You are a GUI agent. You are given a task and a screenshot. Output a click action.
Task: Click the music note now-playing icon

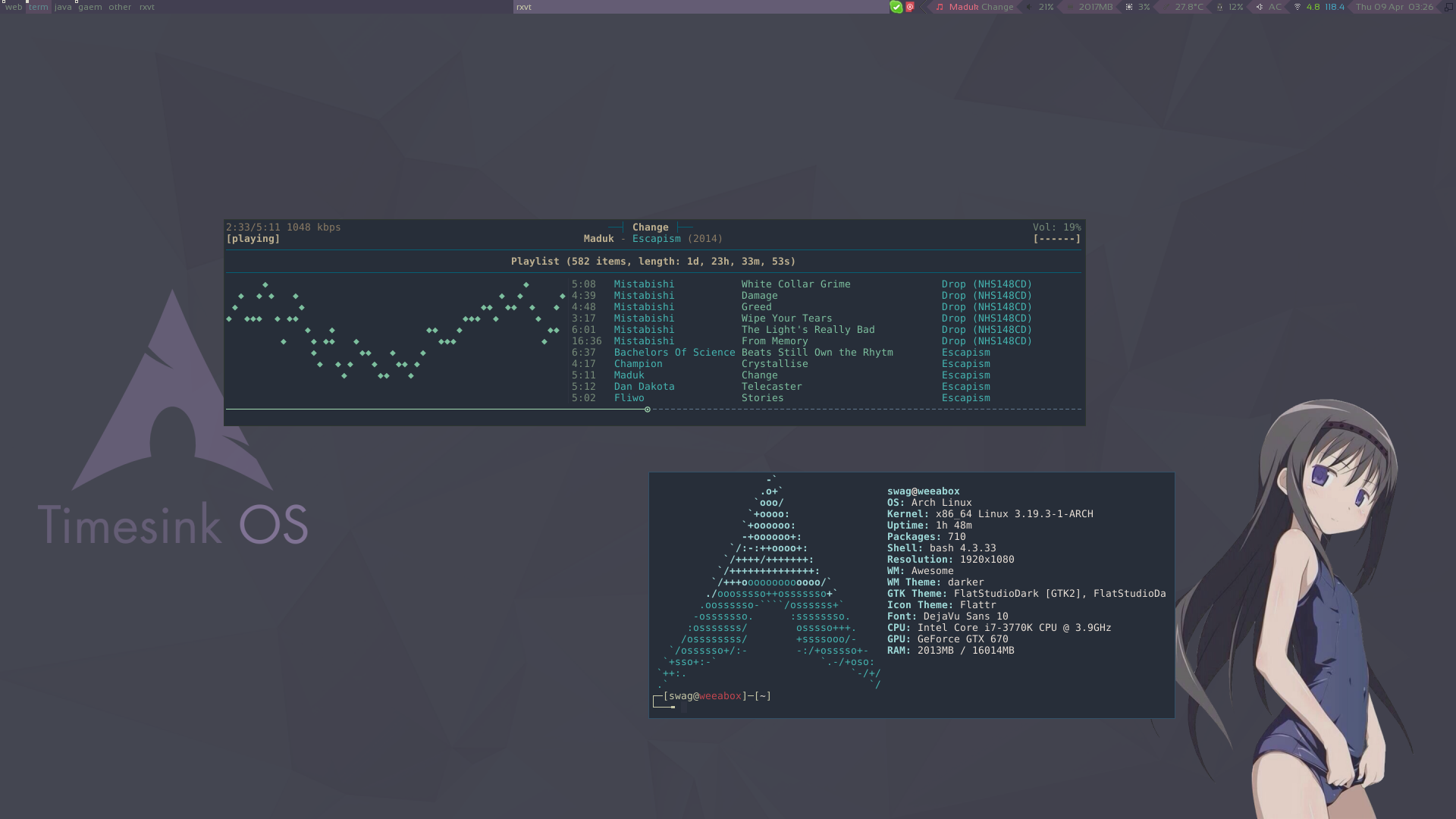[940, 7]
